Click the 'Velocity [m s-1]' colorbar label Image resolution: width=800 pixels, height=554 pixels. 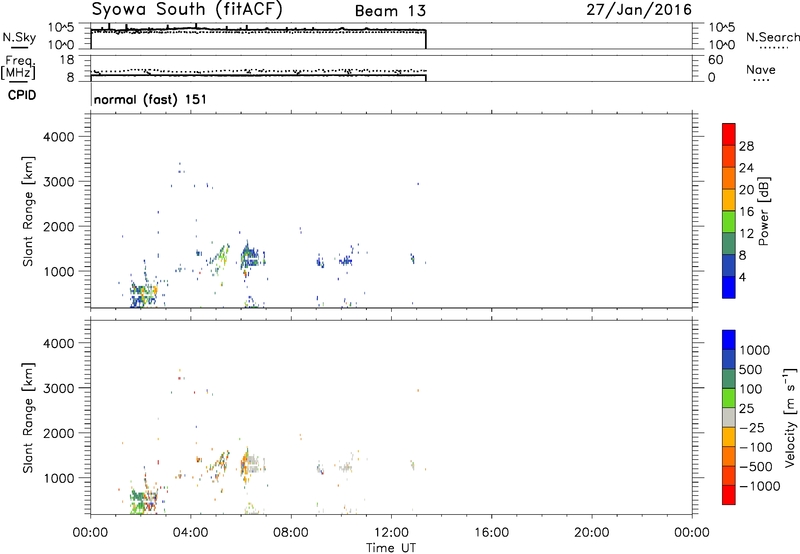790,417
